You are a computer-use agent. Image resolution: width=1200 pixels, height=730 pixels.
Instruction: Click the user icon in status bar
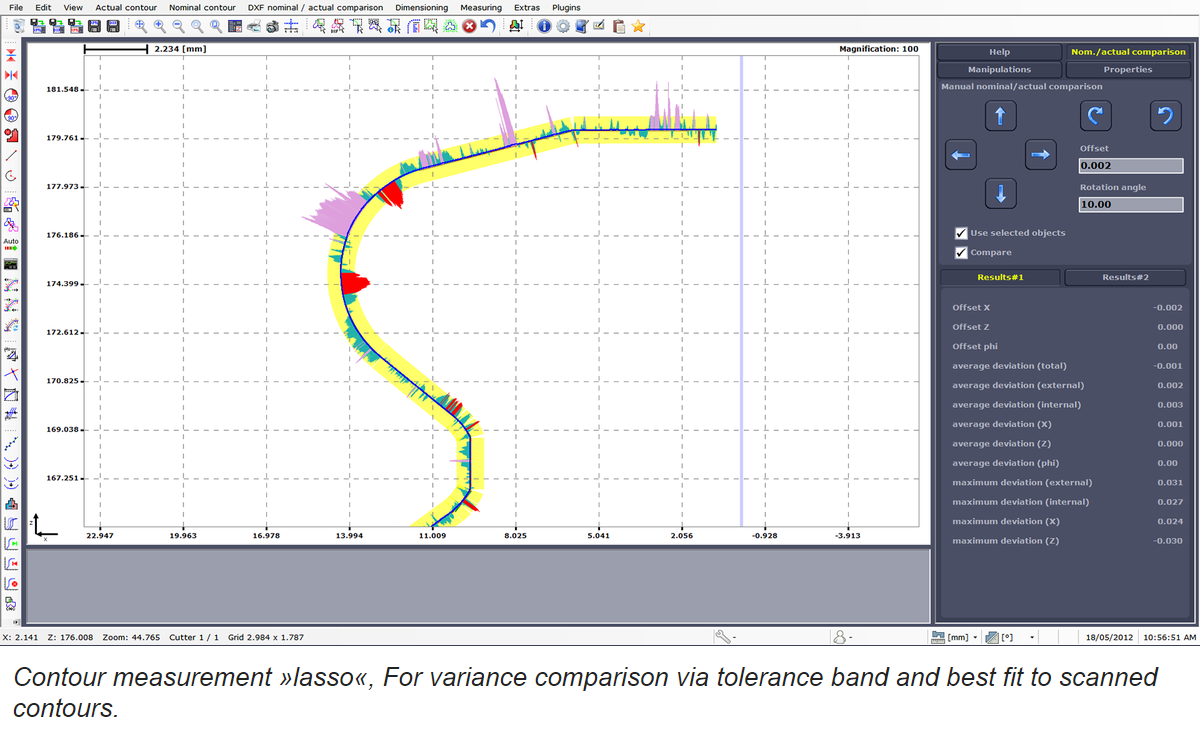tap(841, 636)
